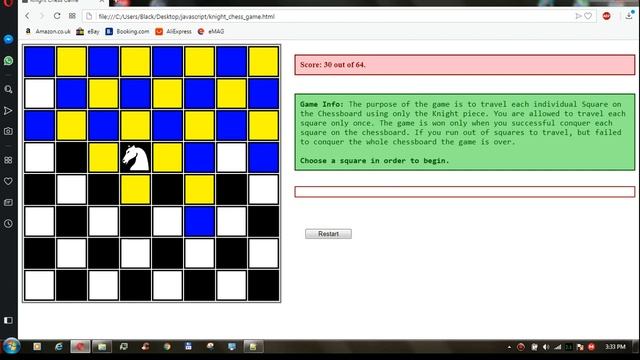Open Internet Explorer from the taskbar
The height and width of the screenshot is (360, 640).
[x=59, y=347]
